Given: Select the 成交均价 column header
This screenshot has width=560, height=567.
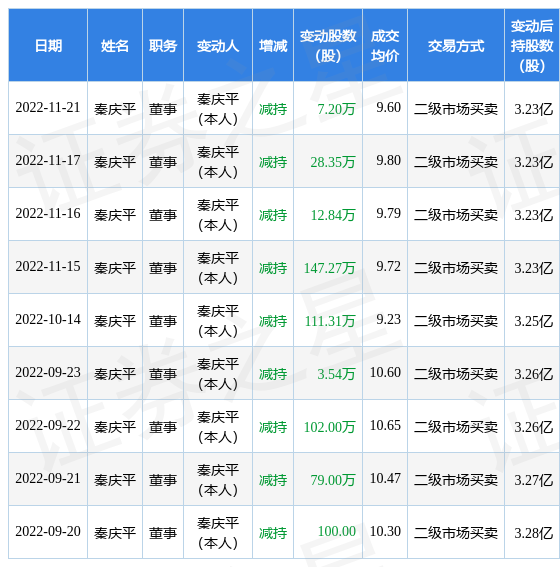Looking at the screenshot, I should [385, 46].
